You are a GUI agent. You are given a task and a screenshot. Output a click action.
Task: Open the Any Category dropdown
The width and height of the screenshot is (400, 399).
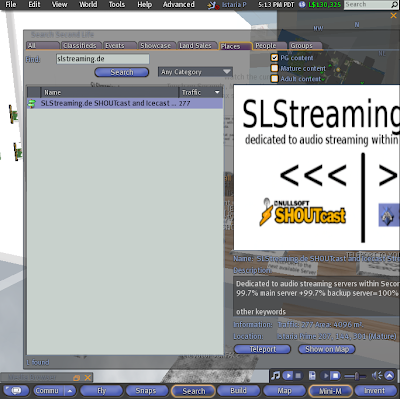point(195,72)
